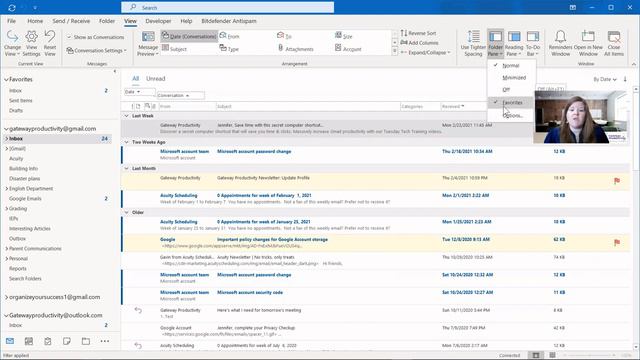The height and width of the screenshot is (360, 640).
Task: Expand the [Gmail] folder
Action: [6, 149]
